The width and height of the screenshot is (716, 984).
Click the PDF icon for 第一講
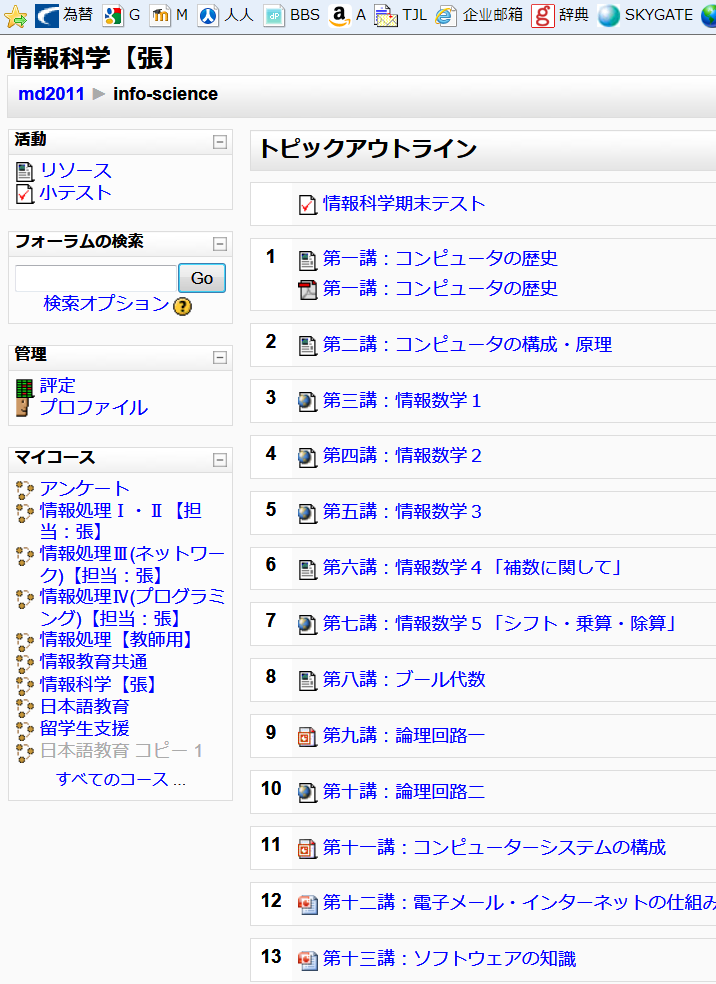307,289
